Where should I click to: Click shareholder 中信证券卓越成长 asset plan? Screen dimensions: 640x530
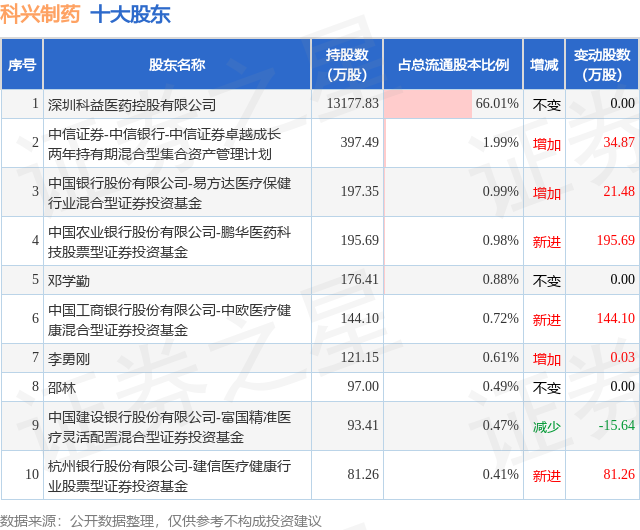pos(164,144)
